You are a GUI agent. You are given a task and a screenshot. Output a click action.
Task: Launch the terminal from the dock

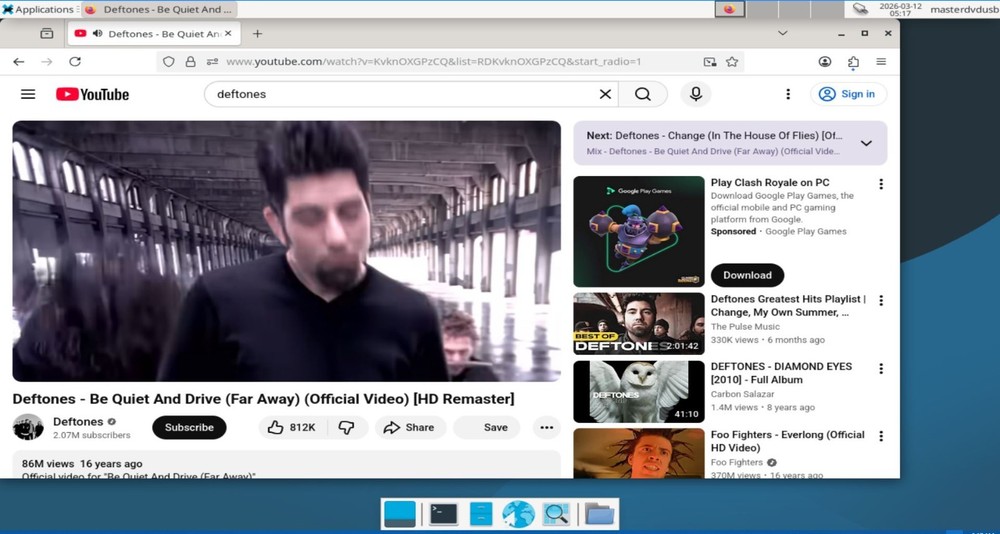443,514
